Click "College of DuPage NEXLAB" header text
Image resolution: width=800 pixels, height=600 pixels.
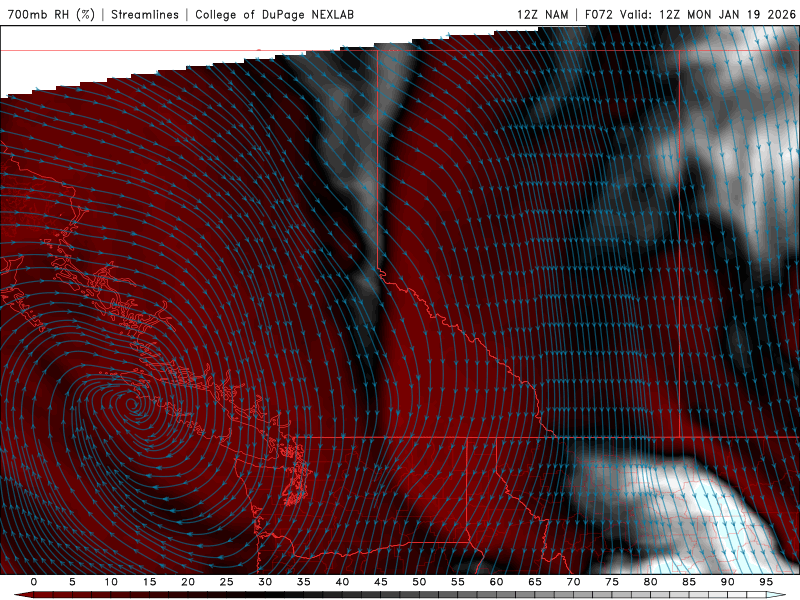click(x=274, y=14)
